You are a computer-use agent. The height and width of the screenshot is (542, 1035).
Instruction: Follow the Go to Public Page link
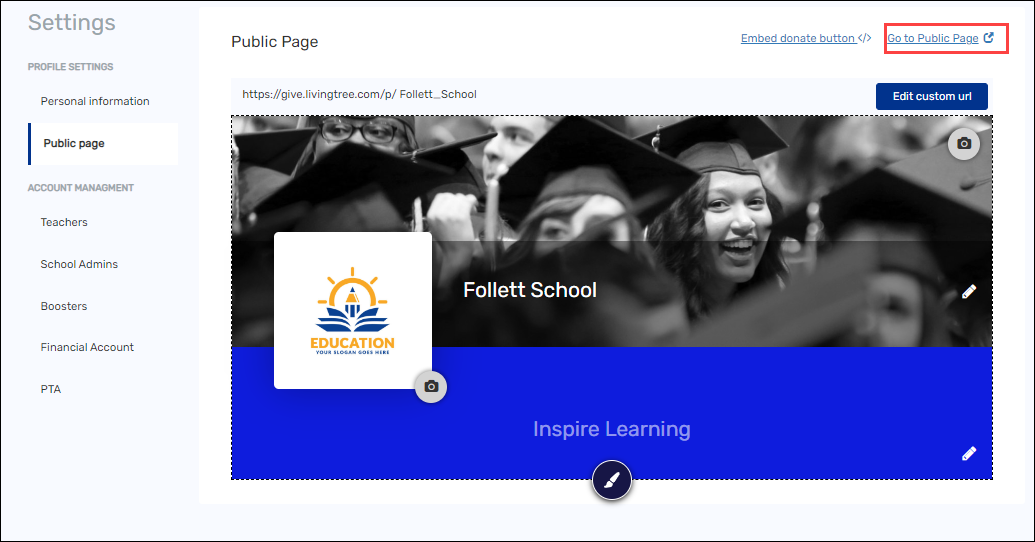tap(932, 39)
